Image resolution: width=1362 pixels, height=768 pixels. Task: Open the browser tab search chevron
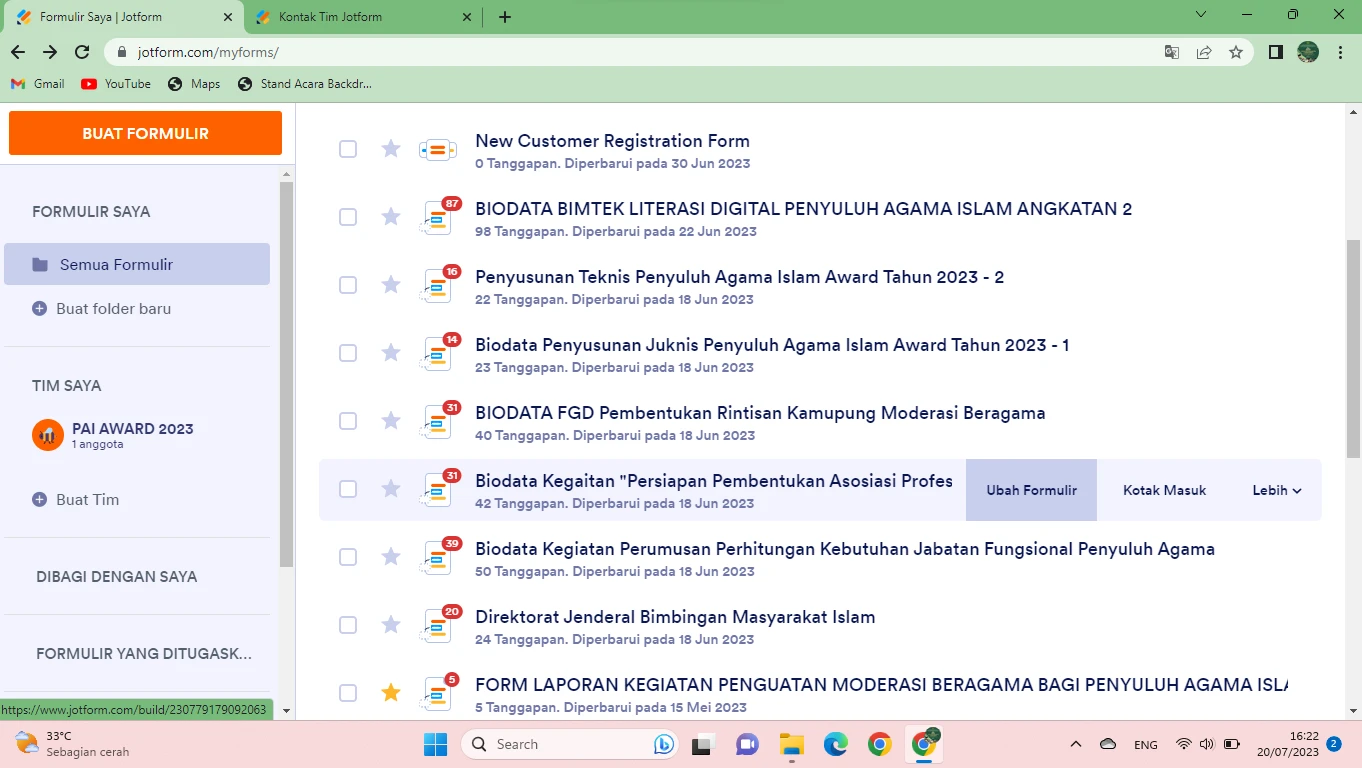point(1199,16)
